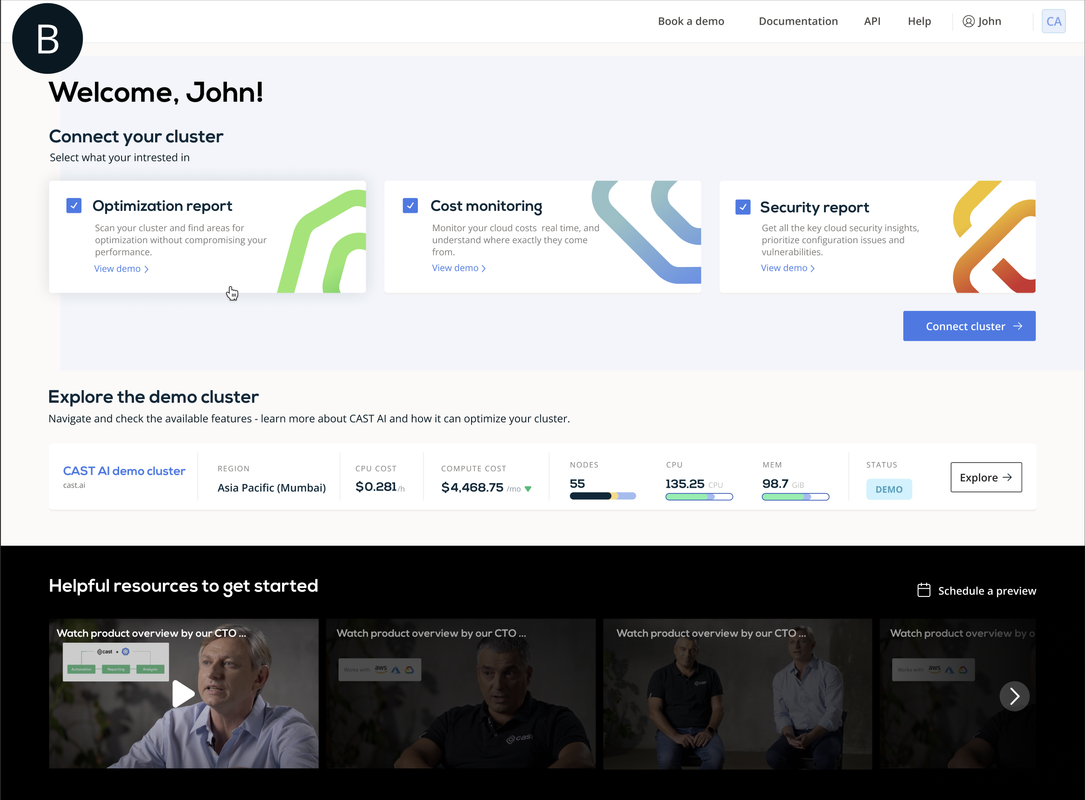Click the MEM usage progress bar
The height and width of the screenshot is (800, 1085).
click(795, 496)
